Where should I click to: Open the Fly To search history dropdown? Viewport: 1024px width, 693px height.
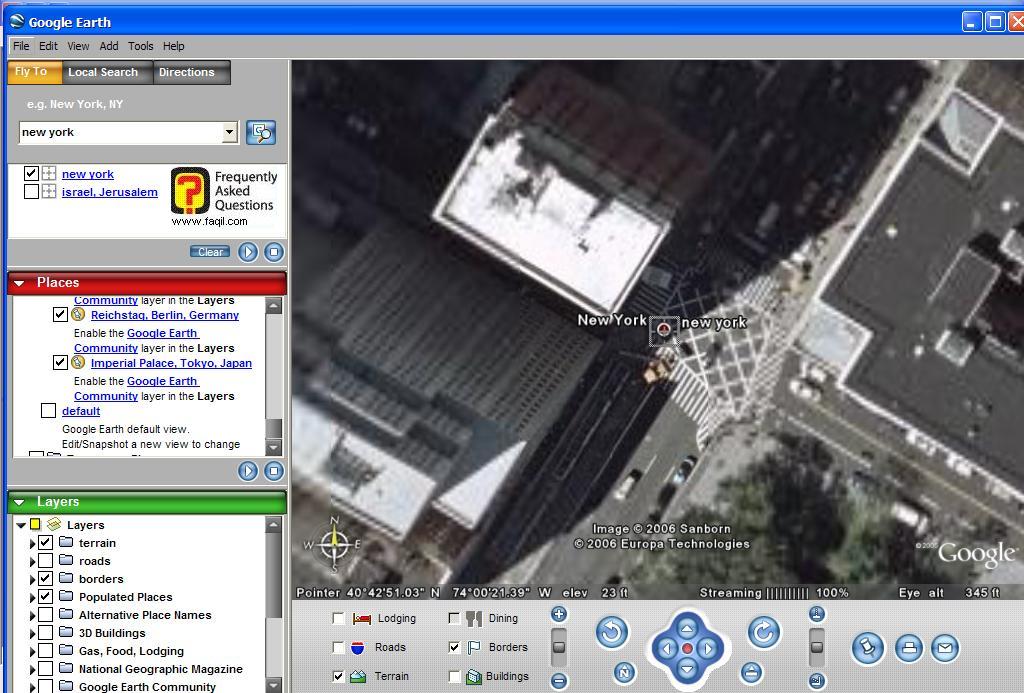[229, 133]
